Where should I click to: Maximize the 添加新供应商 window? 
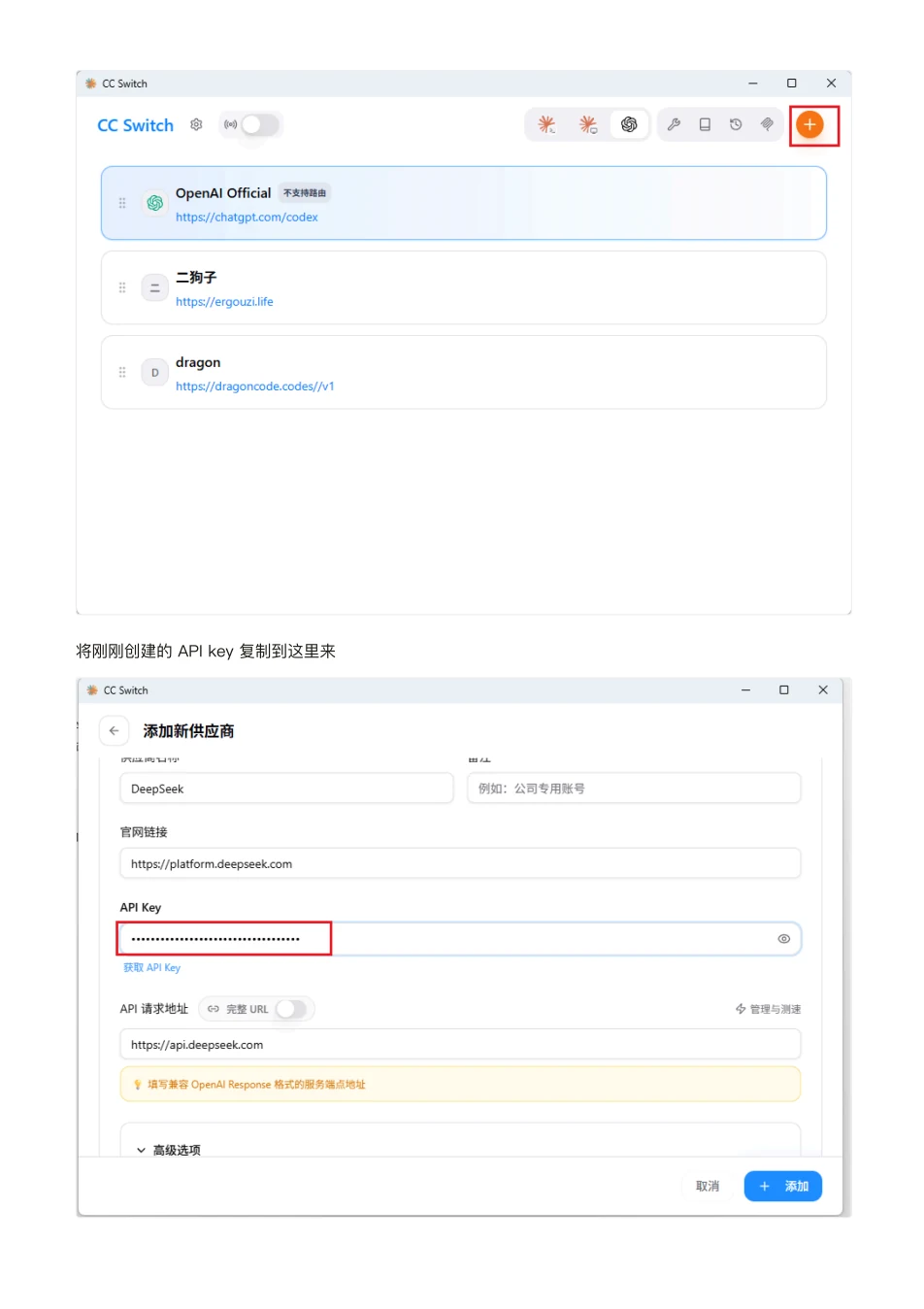click(784, 690)
